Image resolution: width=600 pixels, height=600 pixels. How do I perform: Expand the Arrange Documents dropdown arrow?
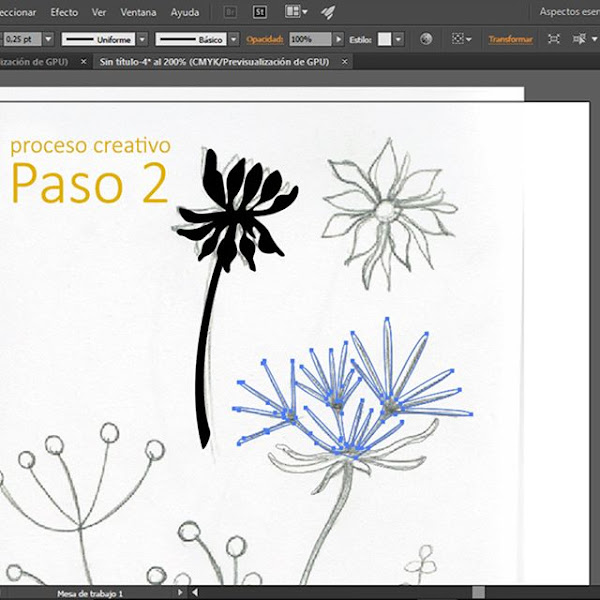point(305,12)
